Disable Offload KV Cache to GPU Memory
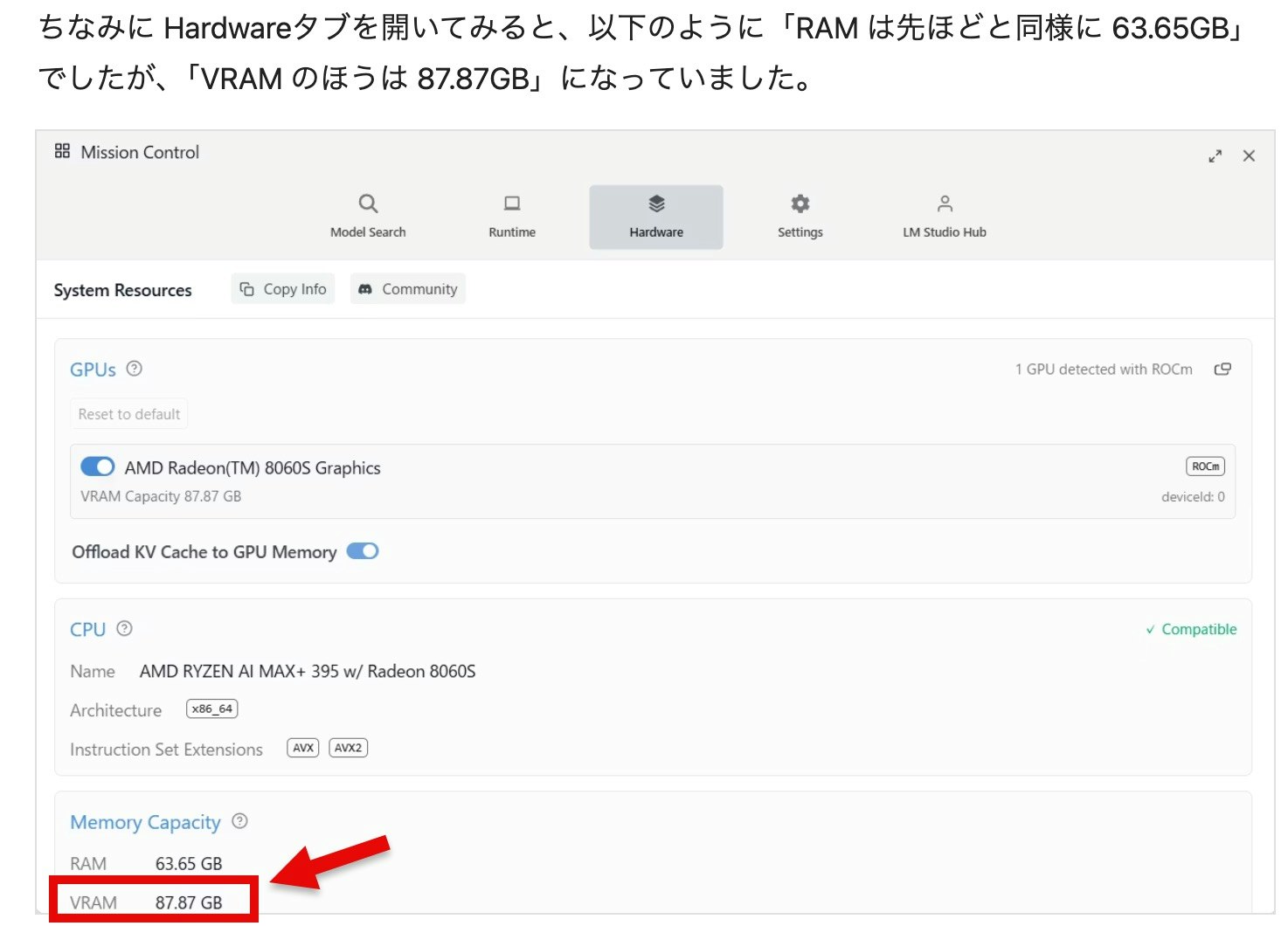 coord(363,551)
